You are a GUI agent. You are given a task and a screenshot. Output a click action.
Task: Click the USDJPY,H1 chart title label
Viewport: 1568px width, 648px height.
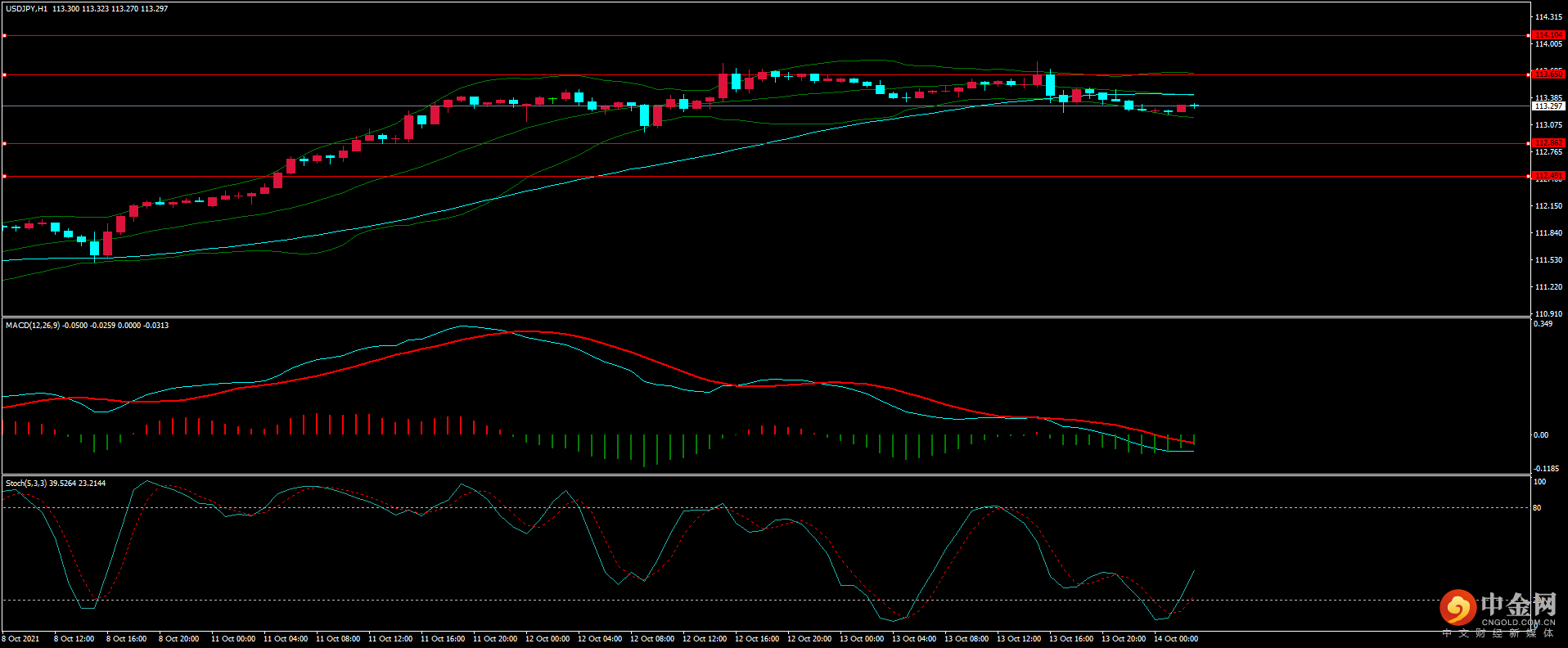coord(26,9)
